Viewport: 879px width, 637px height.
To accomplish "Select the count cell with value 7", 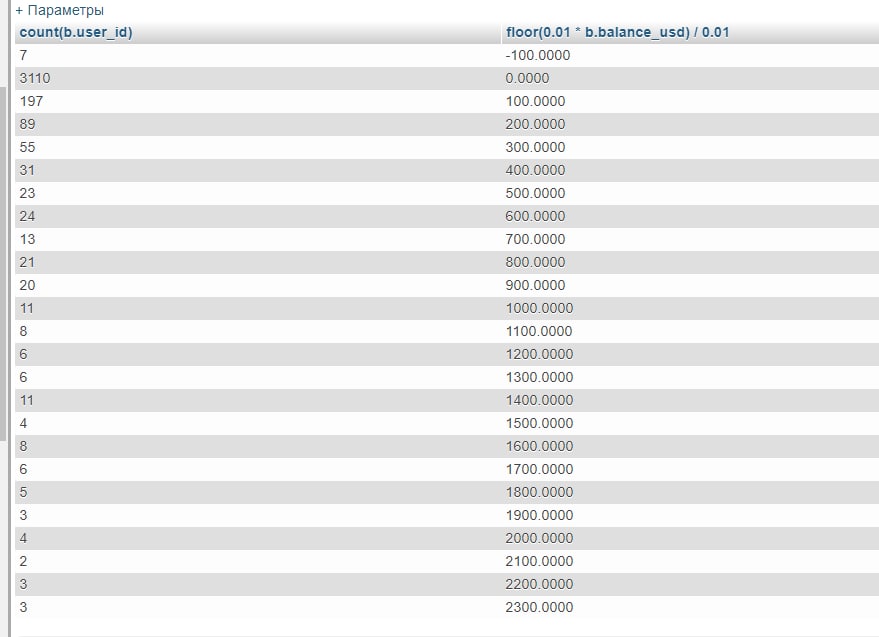I will pos(258,56).
